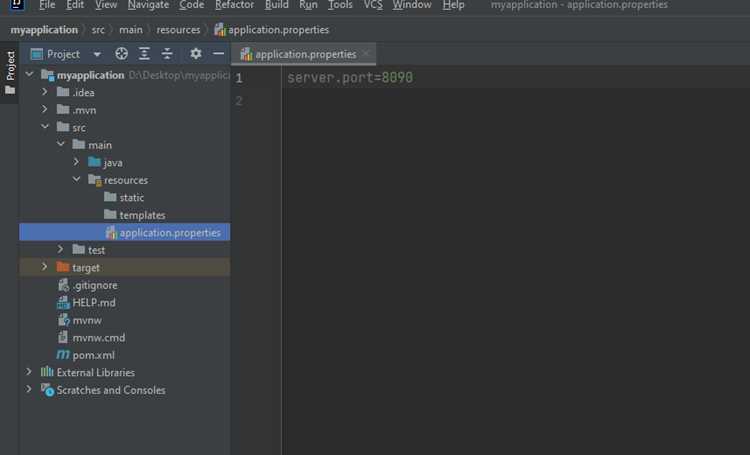
Task: Click the Expand All icon in Project toolbar
Action: [144, 54]
